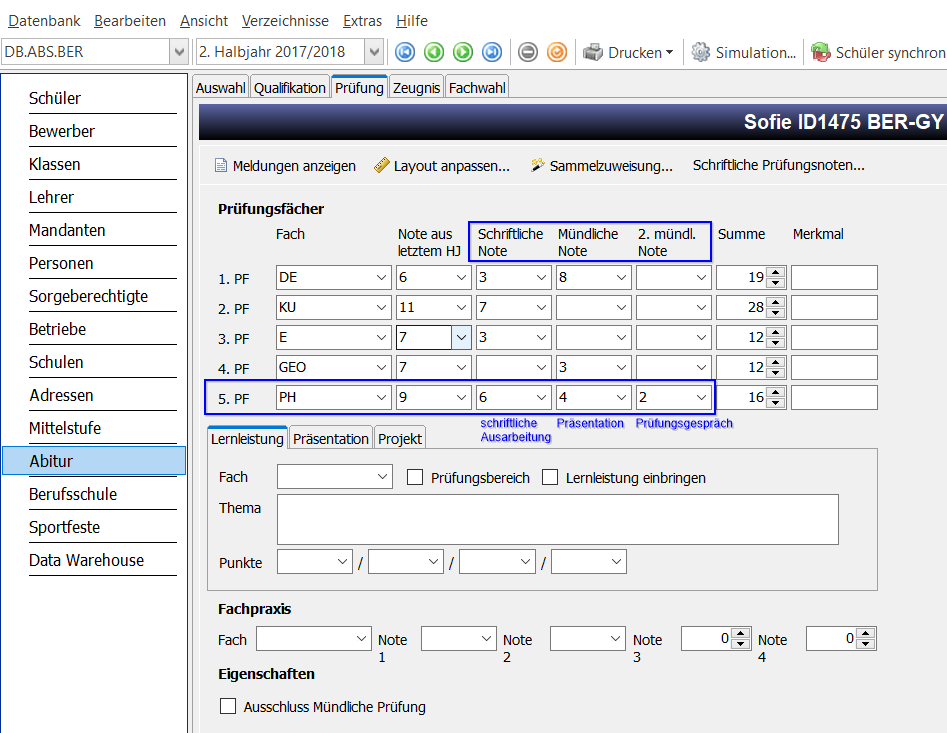This screenshot has width=947, height=733.
Task: Increase Fachpraxis Note 3 spinner
Action: pyautogui.click(x=741, y=633)
